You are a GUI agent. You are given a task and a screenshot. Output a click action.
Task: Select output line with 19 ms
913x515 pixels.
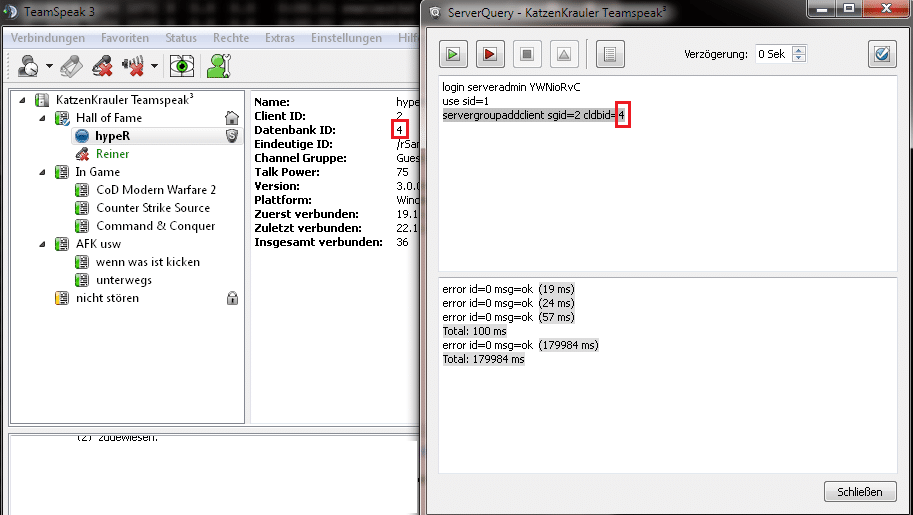click(x=508, y=289)
